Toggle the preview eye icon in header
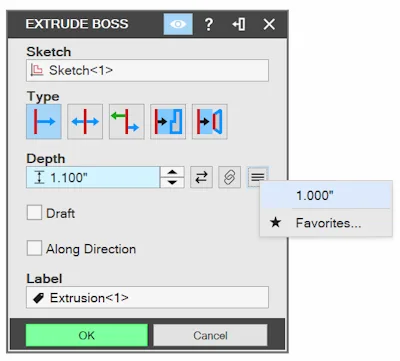This screenshot has width=400, height=361. (x=178, y=24)
